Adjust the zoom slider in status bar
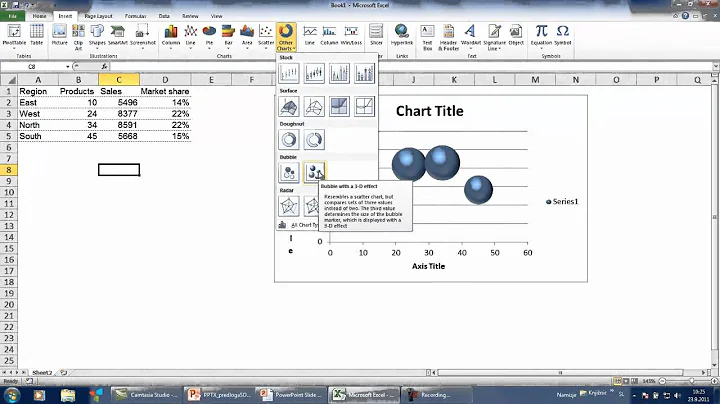This screenshot has width=720, height=404. 691,381
